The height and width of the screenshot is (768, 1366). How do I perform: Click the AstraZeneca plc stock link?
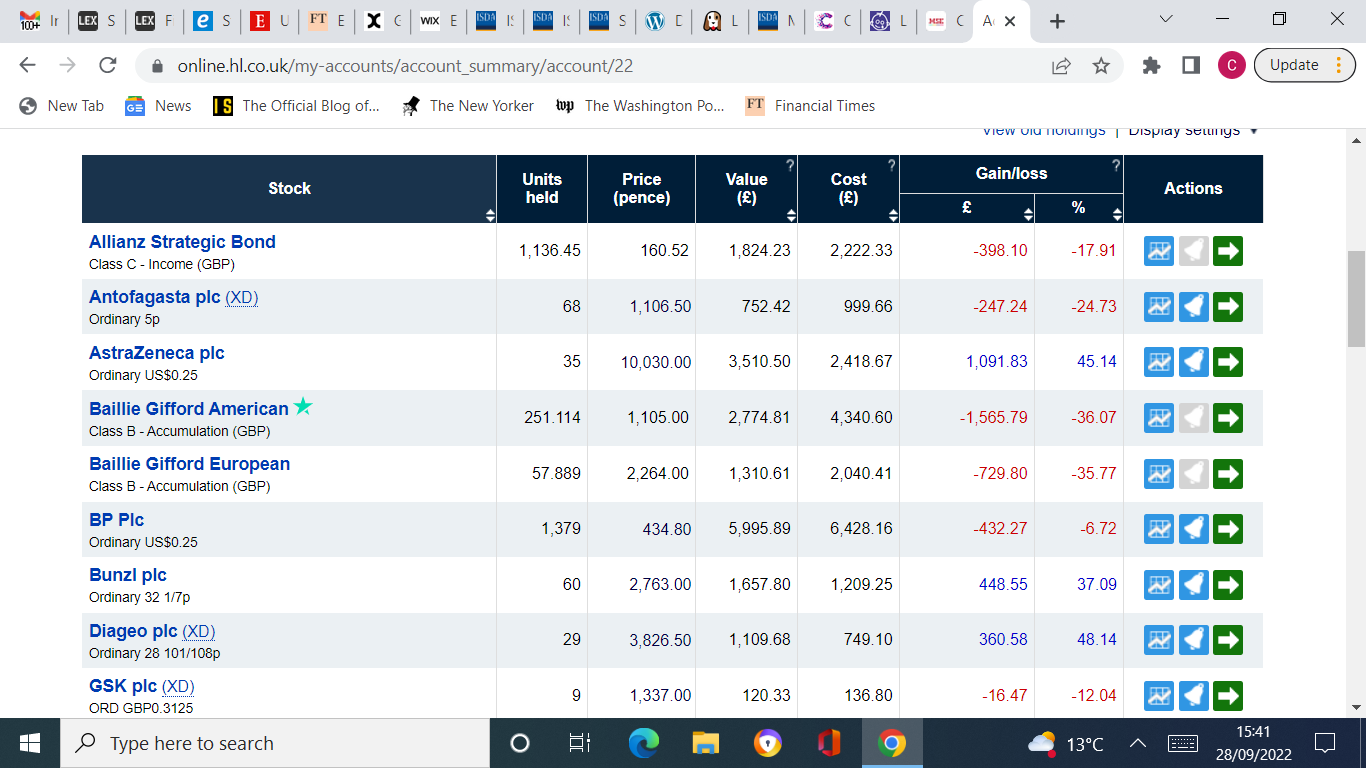(x=157, y=353)
